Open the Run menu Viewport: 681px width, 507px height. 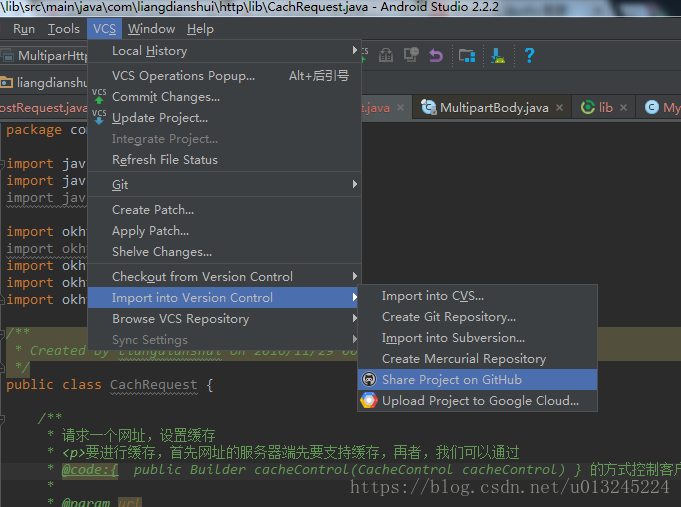point(24,29)
